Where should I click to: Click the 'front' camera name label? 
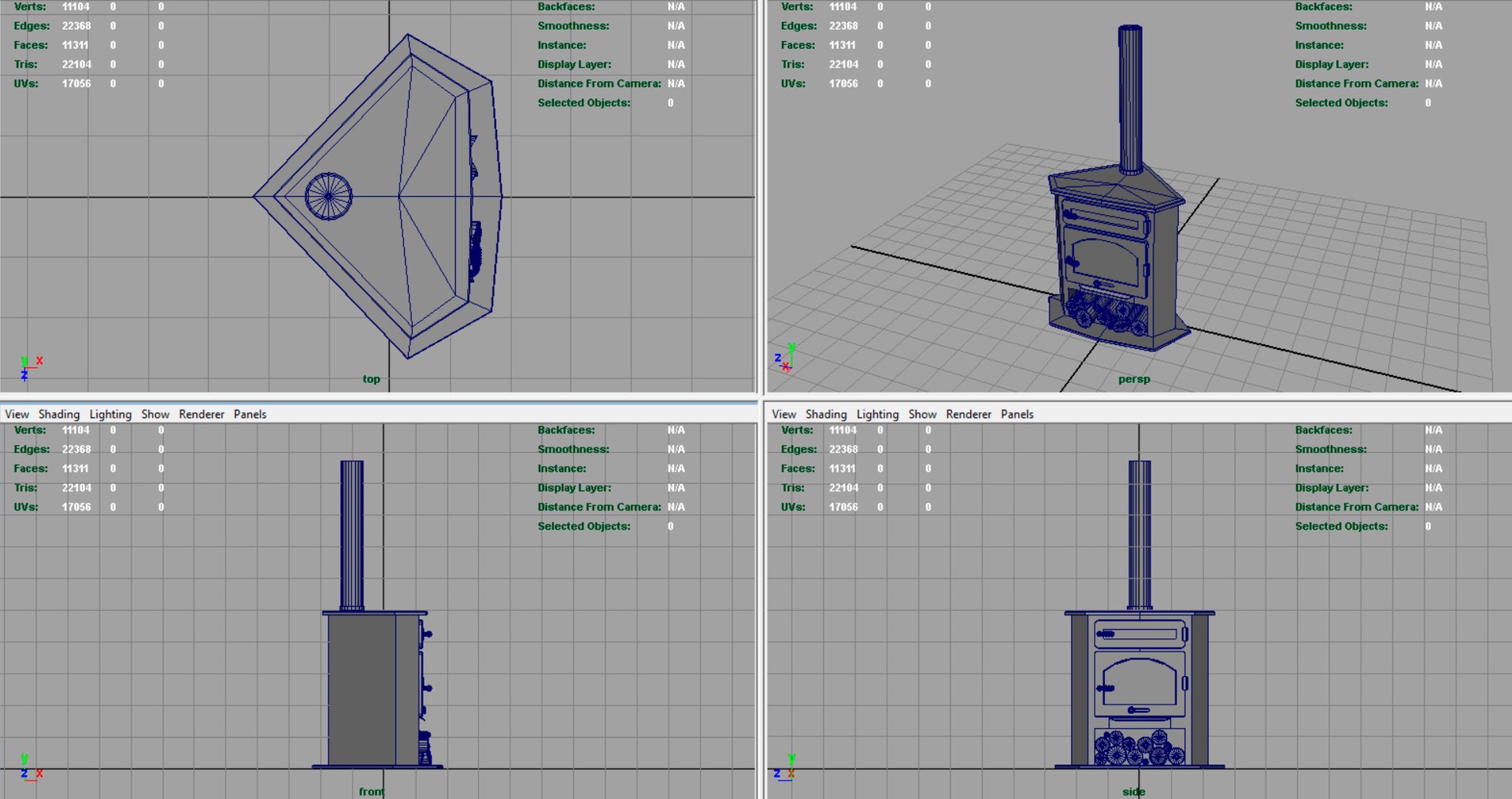coord(371,791)
